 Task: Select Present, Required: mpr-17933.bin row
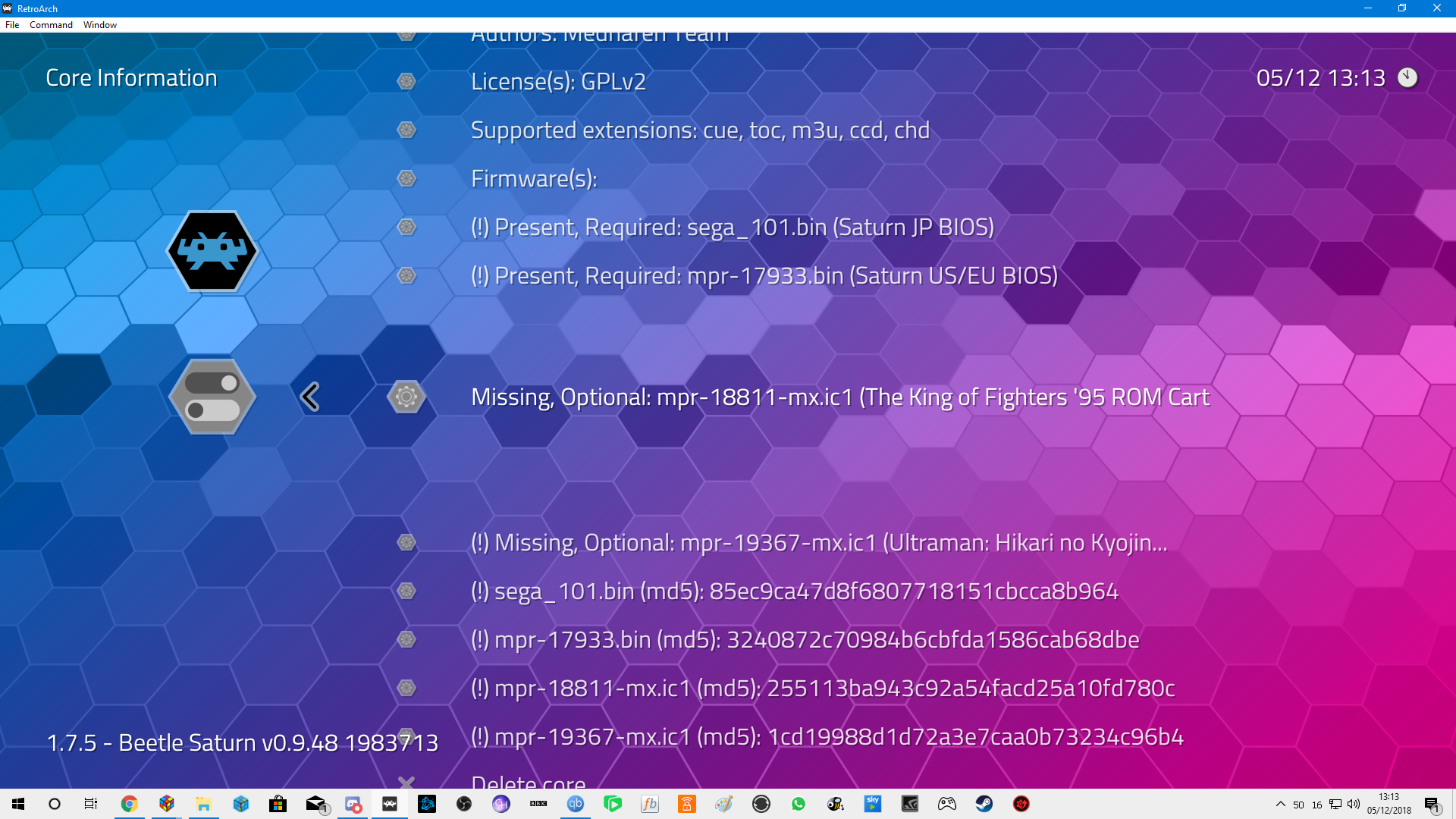(x=764, y=275)
